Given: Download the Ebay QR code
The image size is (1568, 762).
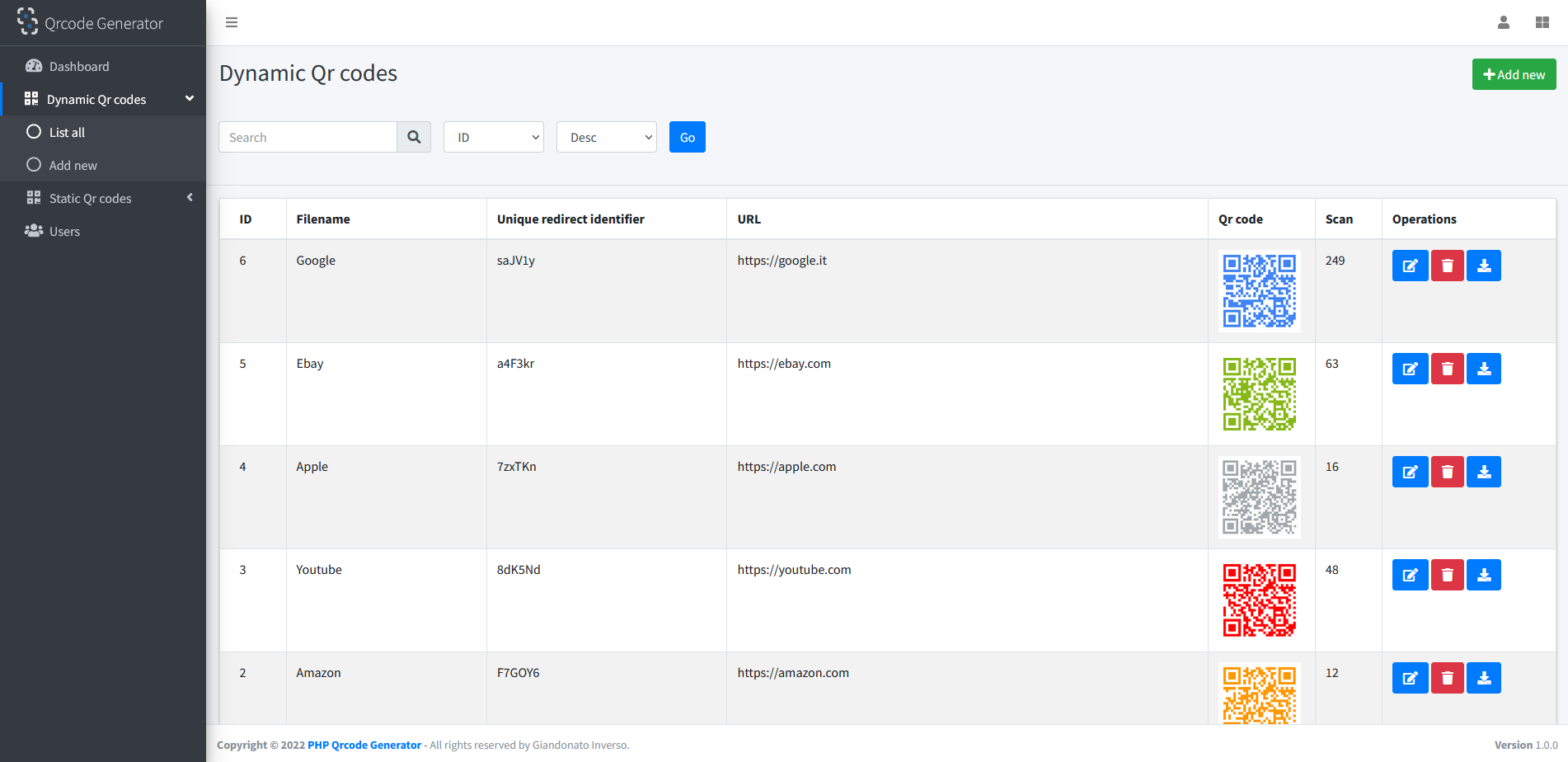Looking at the screenshot, I should (1484, 369).
